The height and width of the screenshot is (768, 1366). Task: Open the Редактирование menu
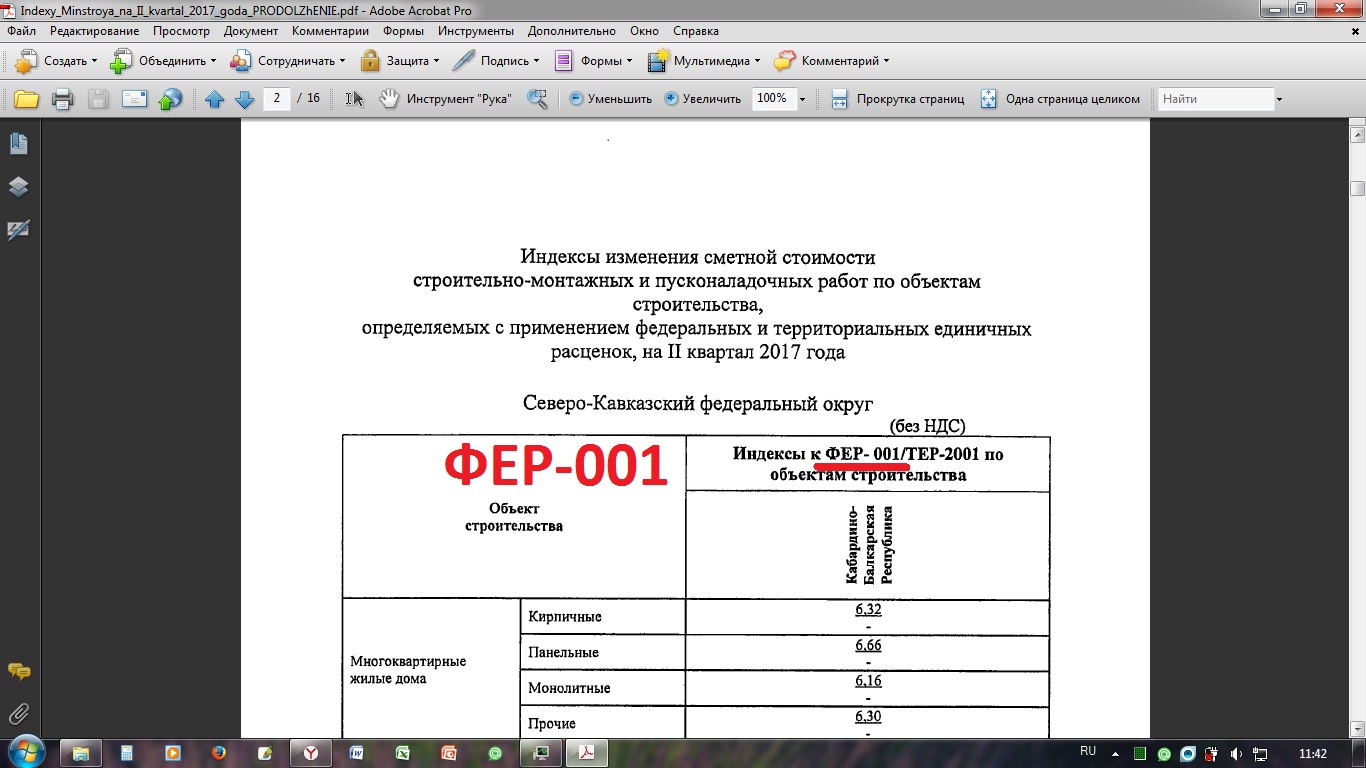coord(94,31)
